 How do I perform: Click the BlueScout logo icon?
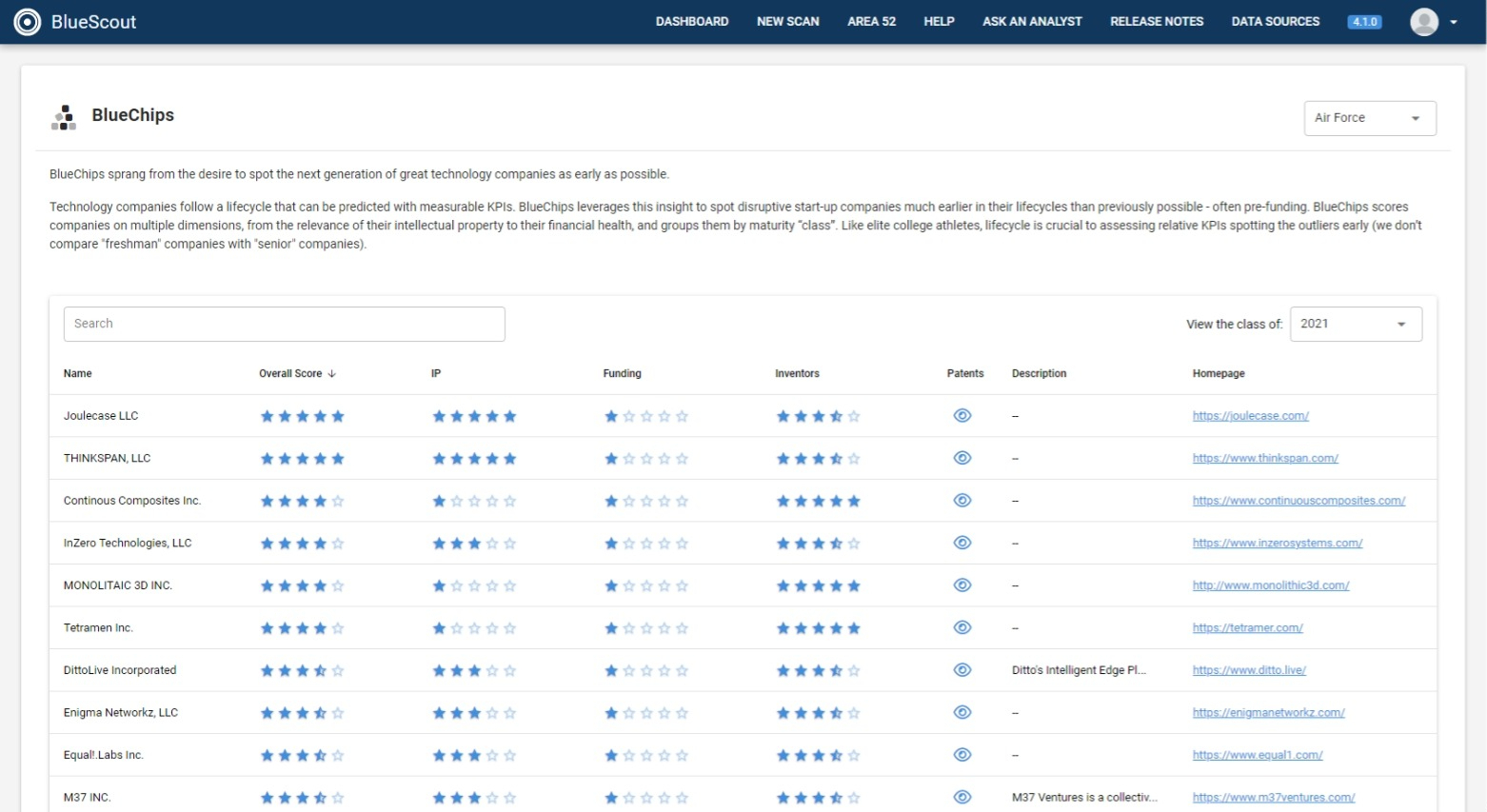coord(28,22)
